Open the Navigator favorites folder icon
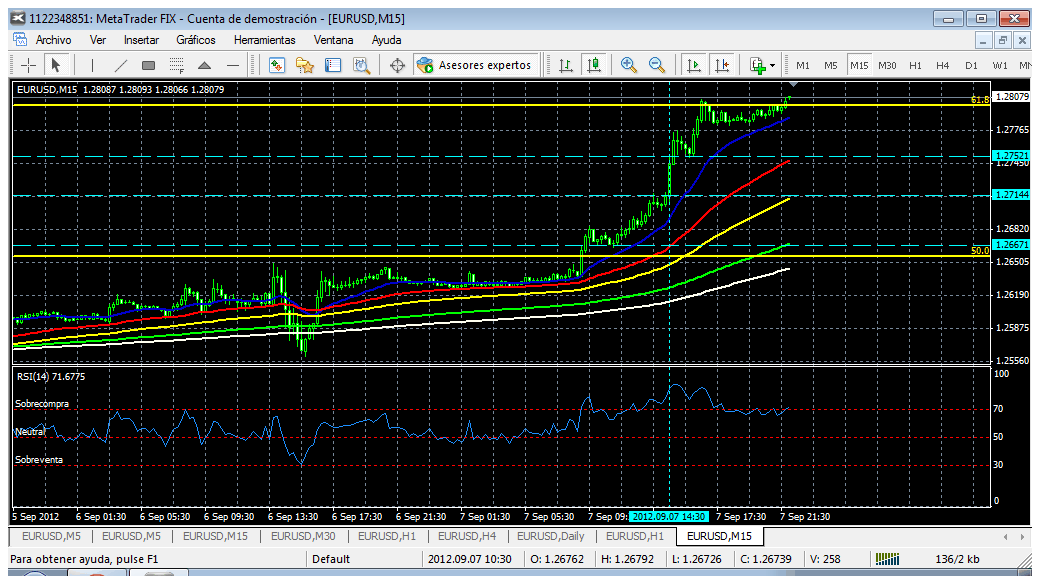The height and width of the screenshot is (576, 1040). point(304,65)
